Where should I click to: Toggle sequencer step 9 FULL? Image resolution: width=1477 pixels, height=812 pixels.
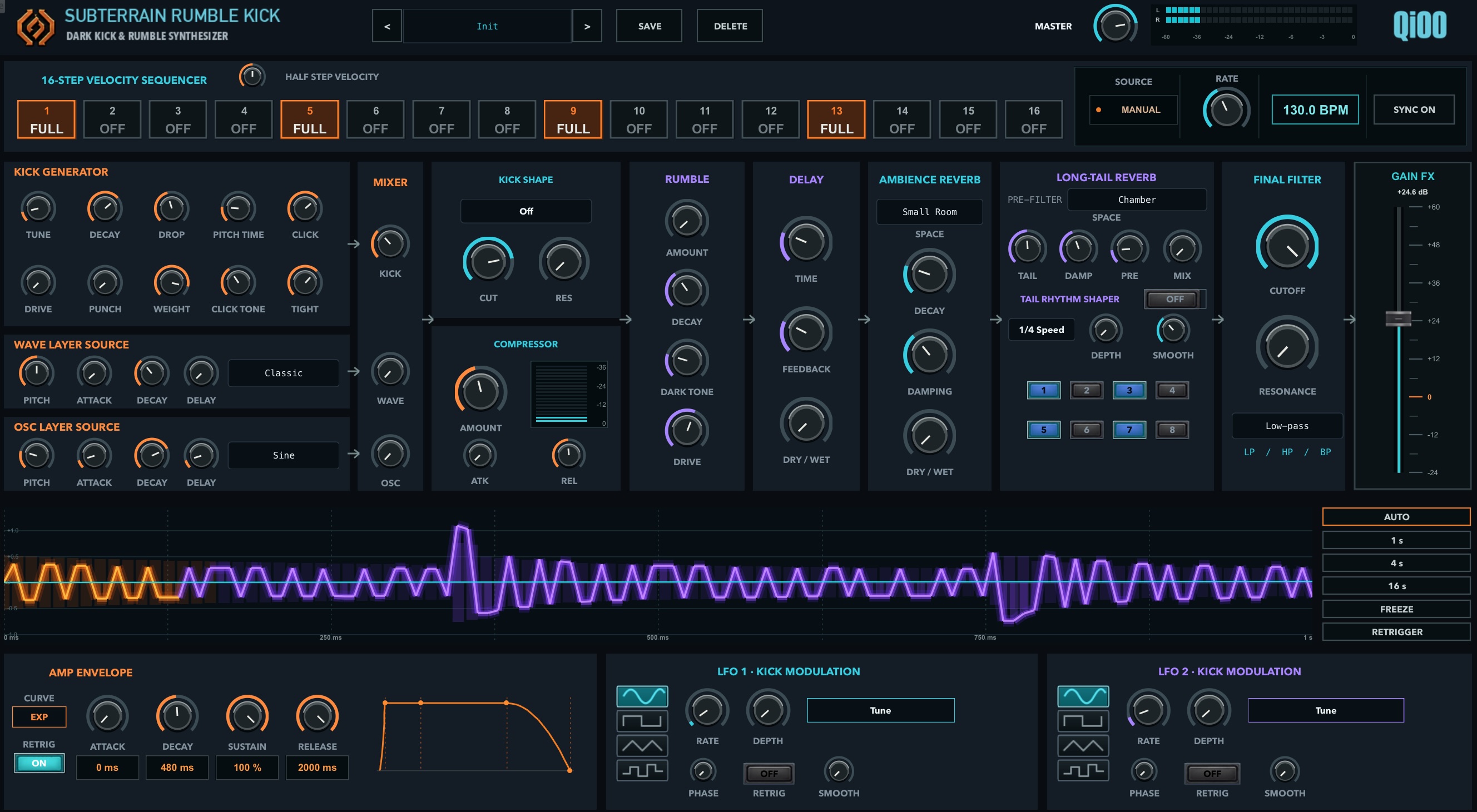point(573,119)
